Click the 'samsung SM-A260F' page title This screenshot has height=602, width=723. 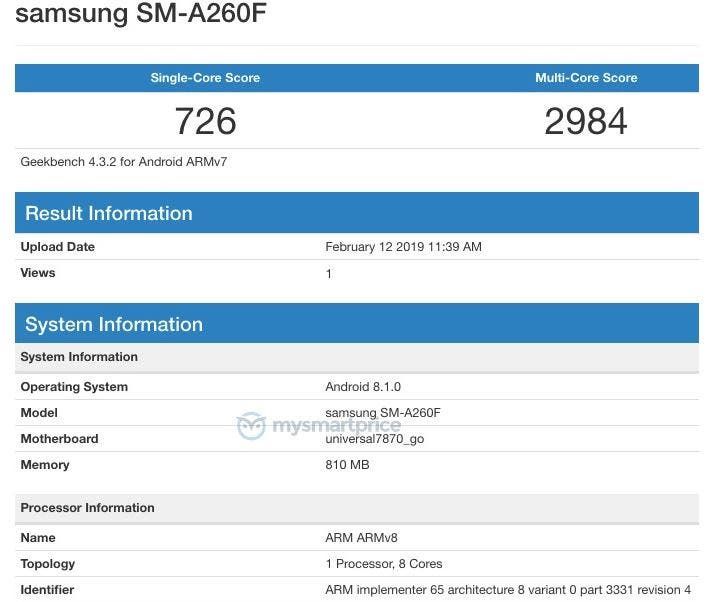pos(141,12)
